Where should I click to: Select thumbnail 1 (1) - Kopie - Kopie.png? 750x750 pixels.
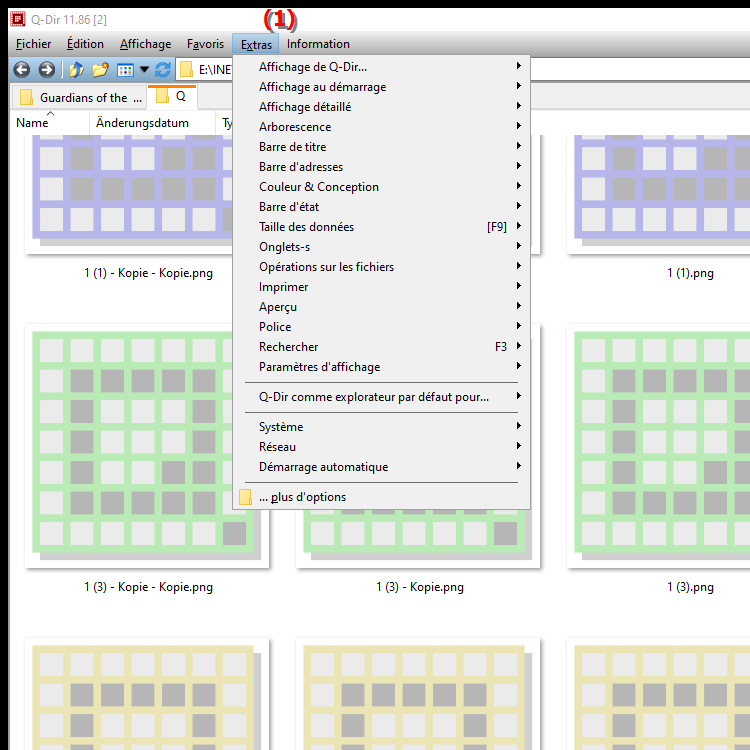[129, 194]
